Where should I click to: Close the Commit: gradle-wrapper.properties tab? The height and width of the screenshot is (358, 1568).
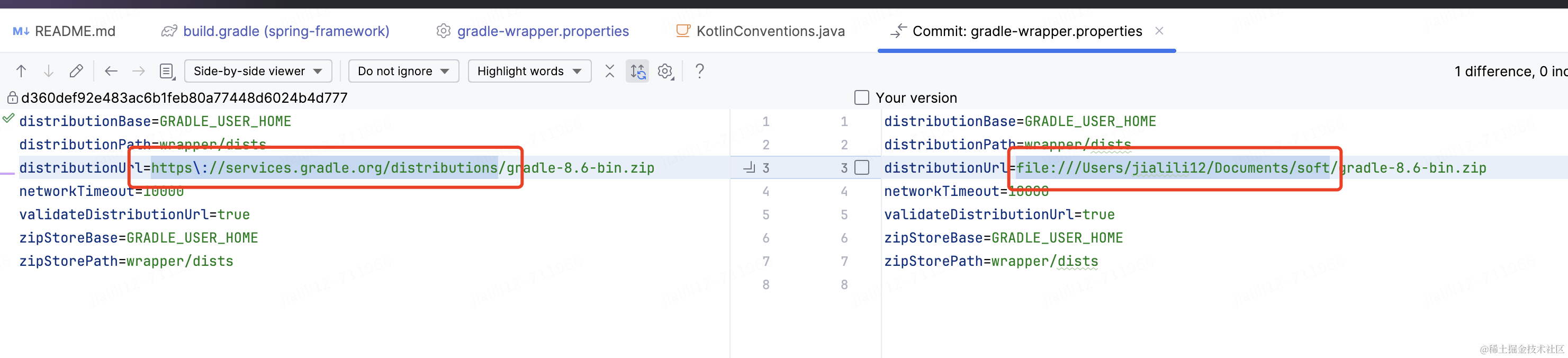pyautogui.click(x=1159, y=30)
